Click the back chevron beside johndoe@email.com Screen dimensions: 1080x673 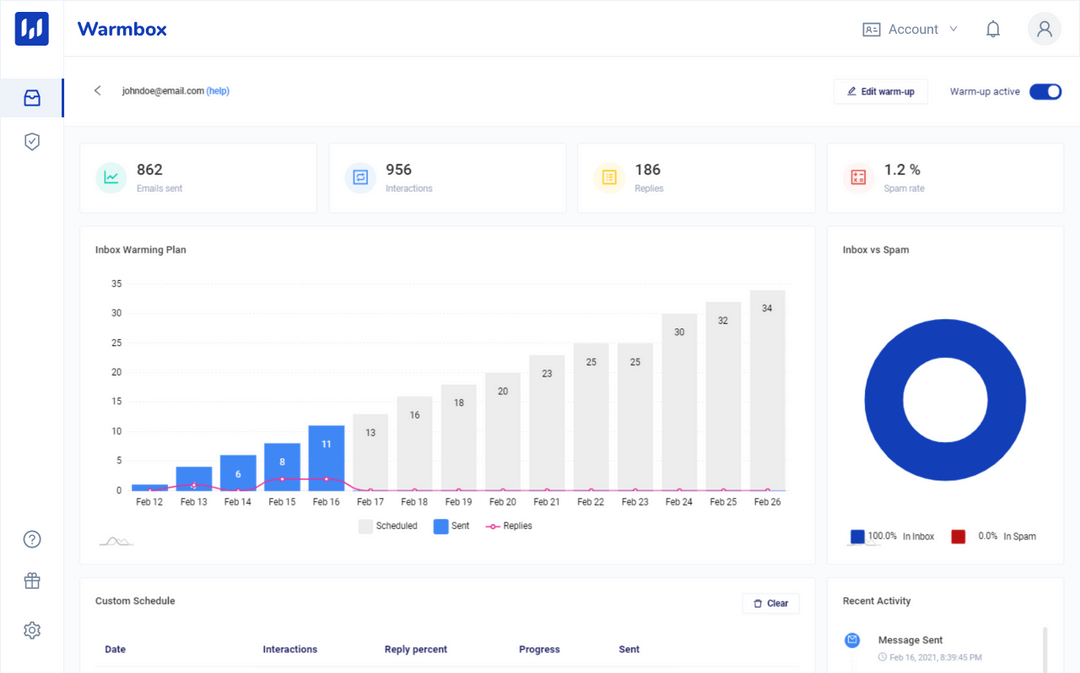(97, 89)
